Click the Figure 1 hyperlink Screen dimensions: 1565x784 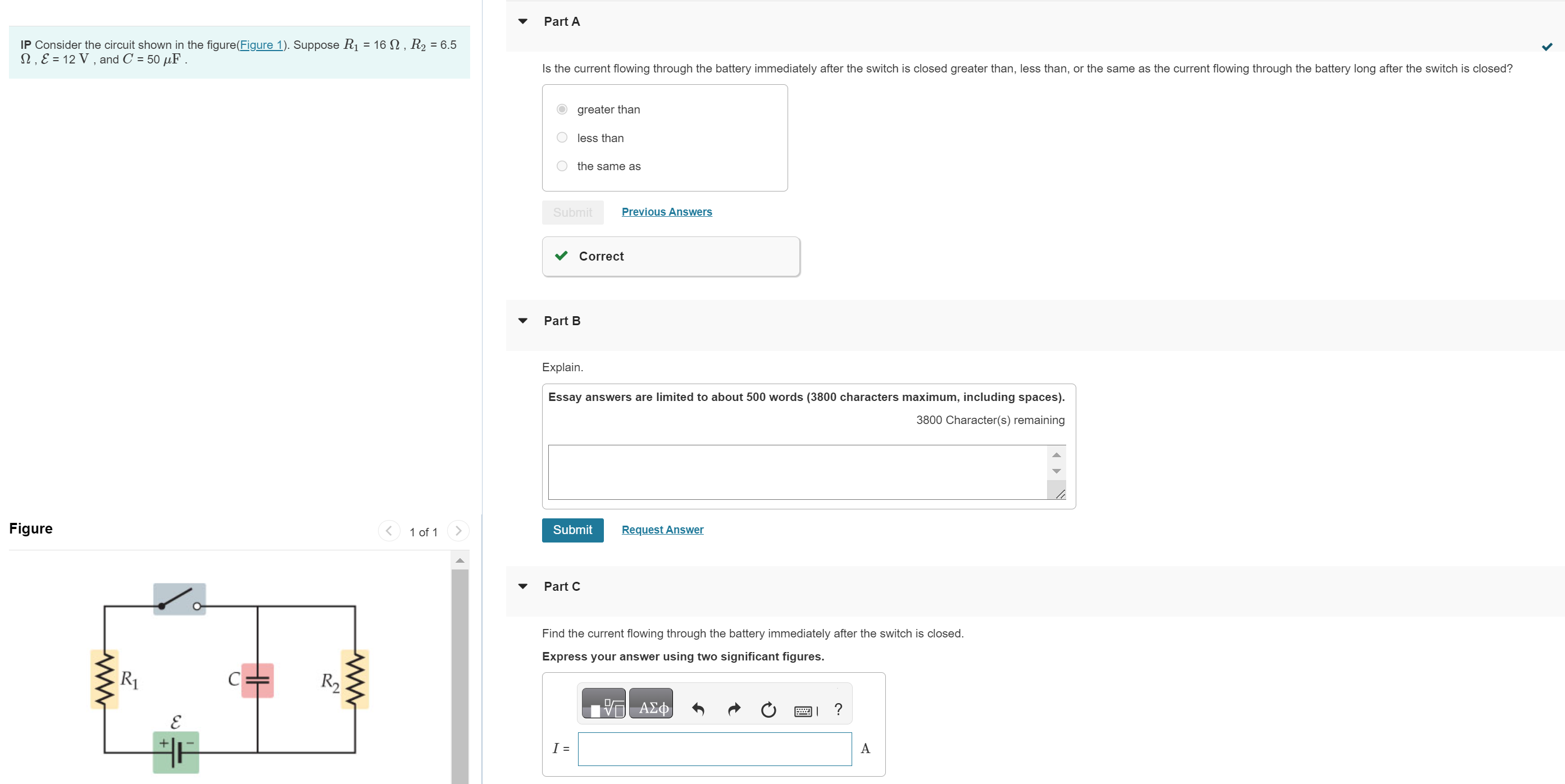(x=261, y=45)
